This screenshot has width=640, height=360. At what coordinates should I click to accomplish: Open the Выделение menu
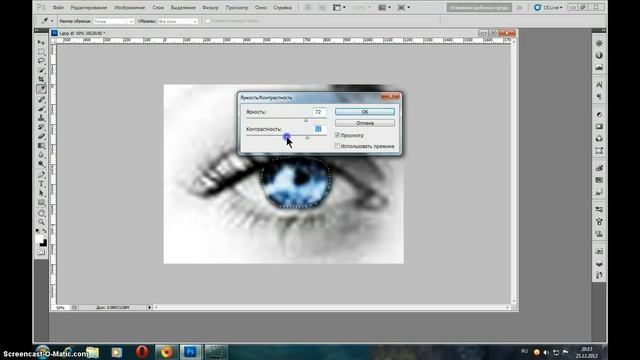(x=183, y=8)
